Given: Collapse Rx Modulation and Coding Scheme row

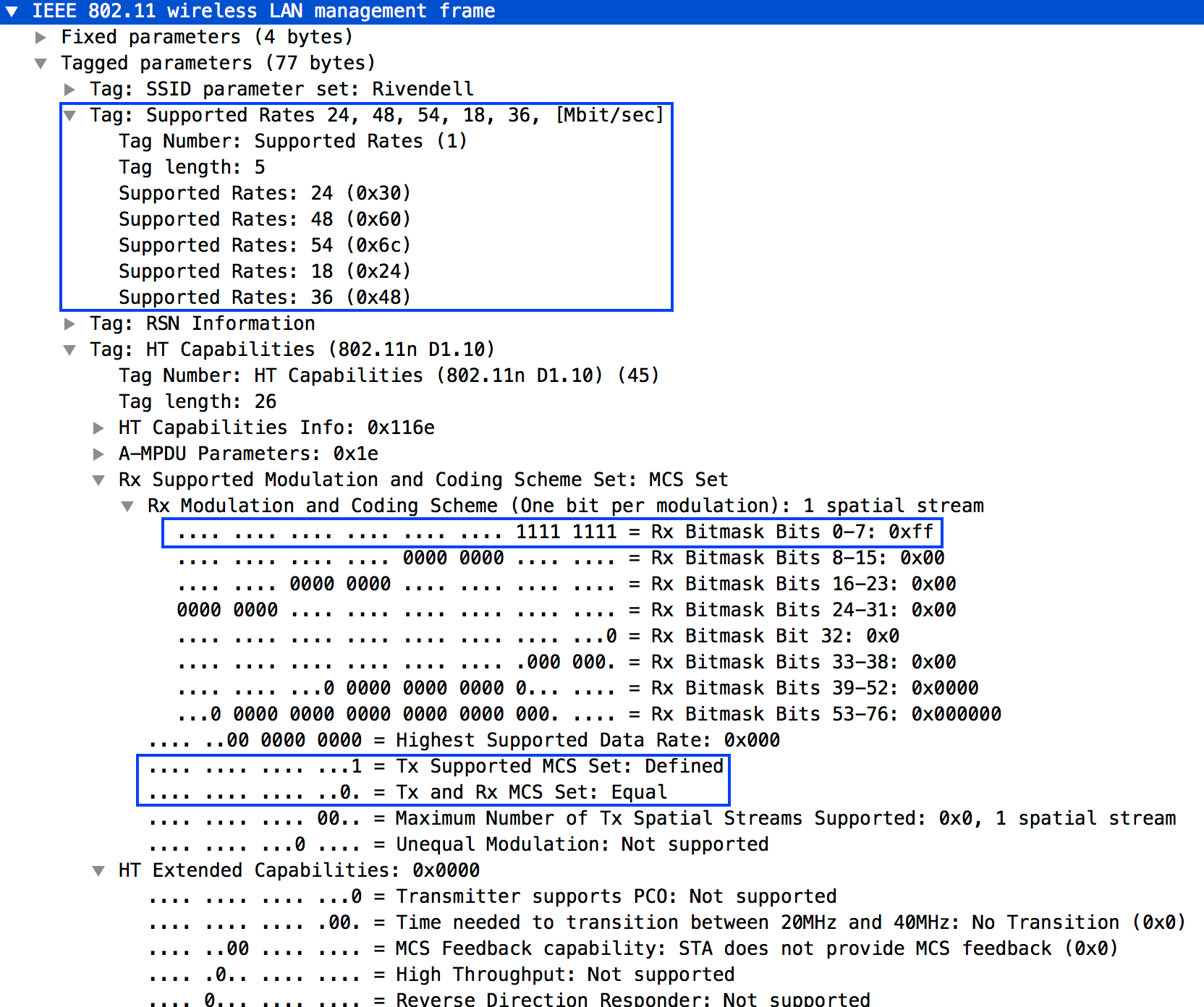Looking at the screenshot, I should tap(127, 506).
